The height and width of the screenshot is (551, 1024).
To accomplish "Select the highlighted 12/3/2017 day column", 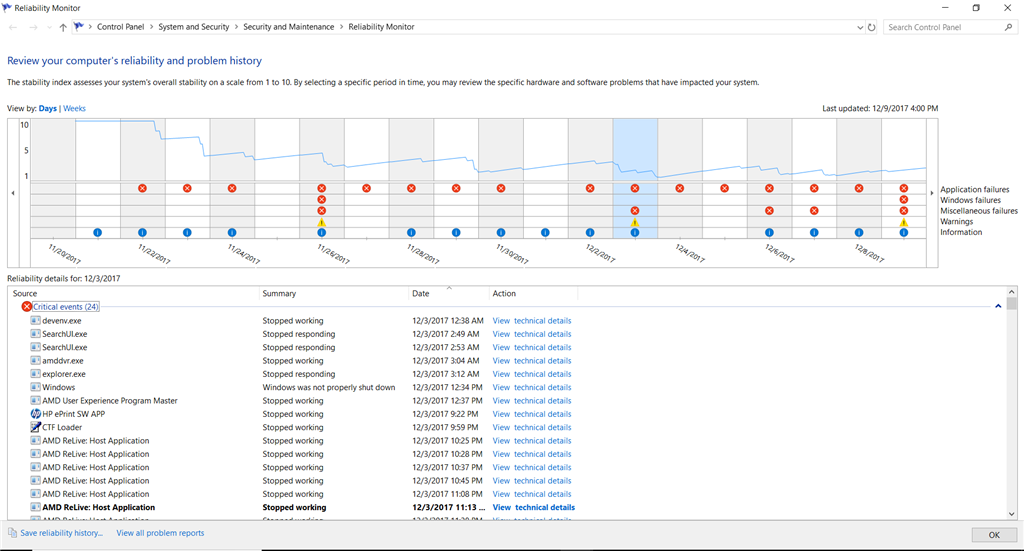I will (x=635, y=178).
